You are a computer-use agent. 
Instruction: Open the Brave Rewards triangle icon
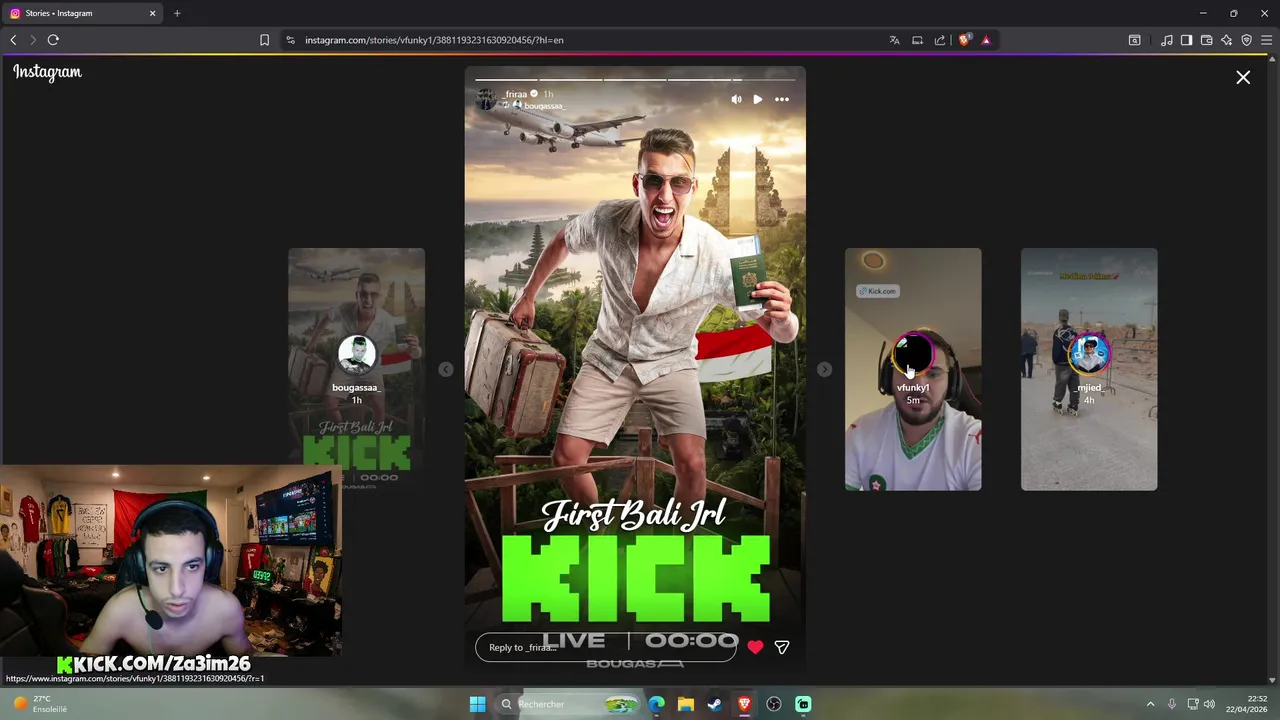(x=986, y=40)
